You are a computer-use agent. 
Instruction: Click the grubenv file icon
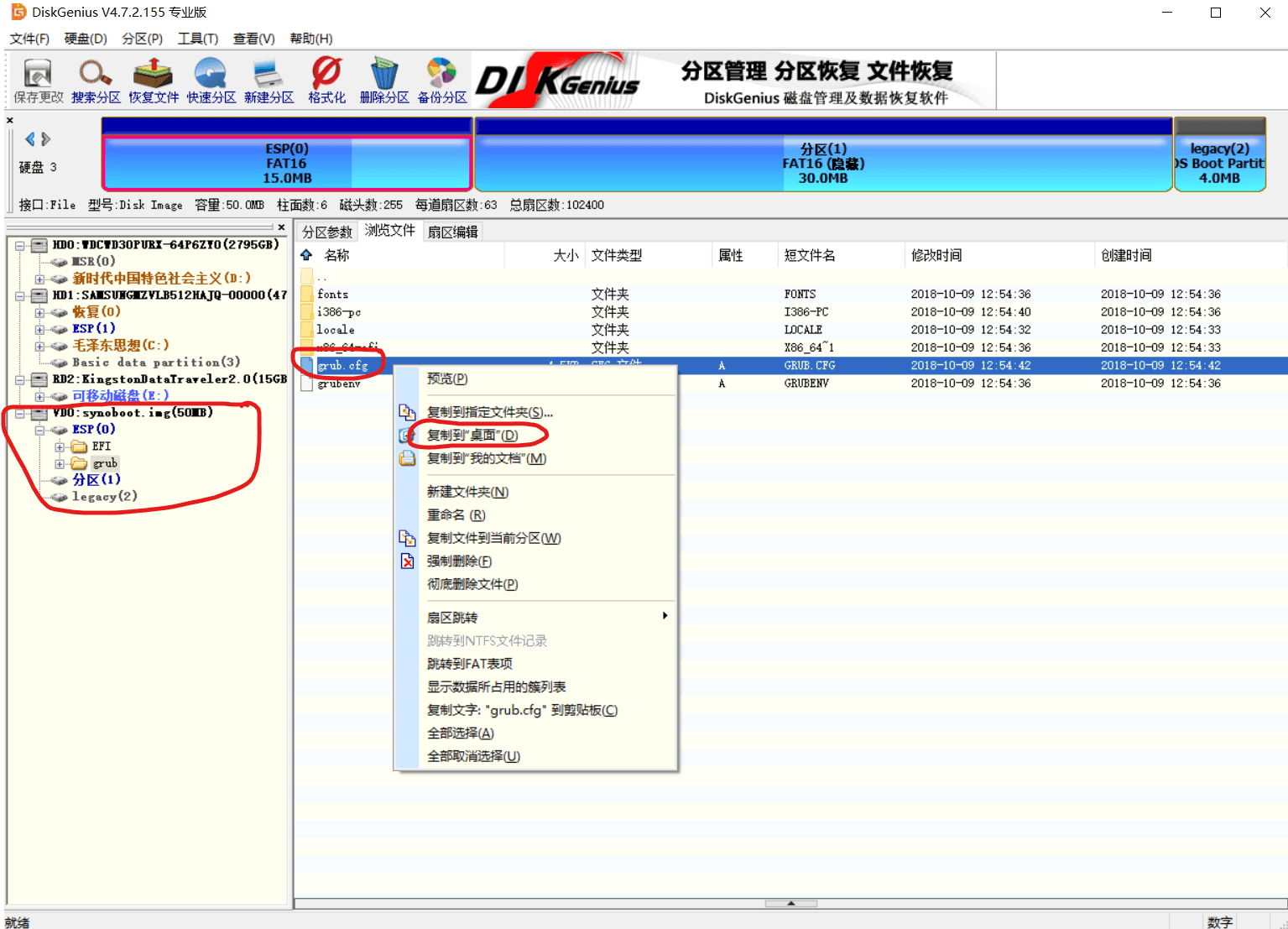(307, 384)
